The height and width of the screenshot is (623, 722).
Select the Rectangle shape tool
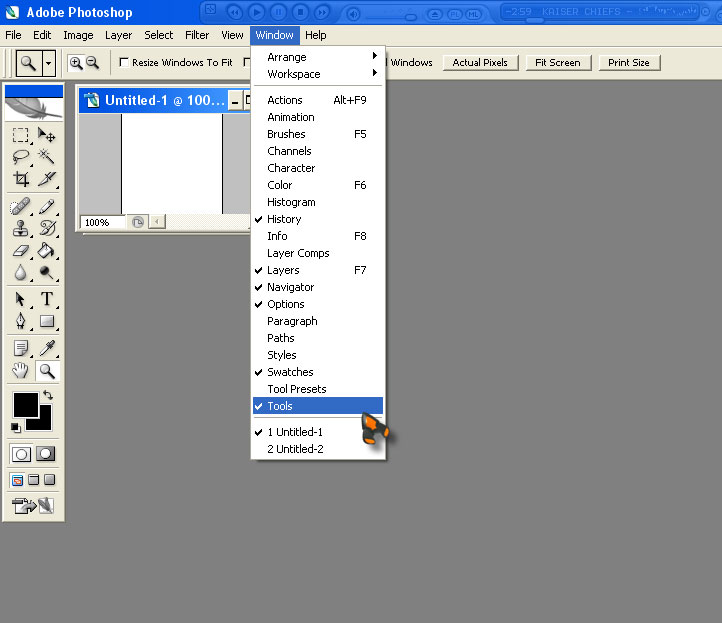47,321
